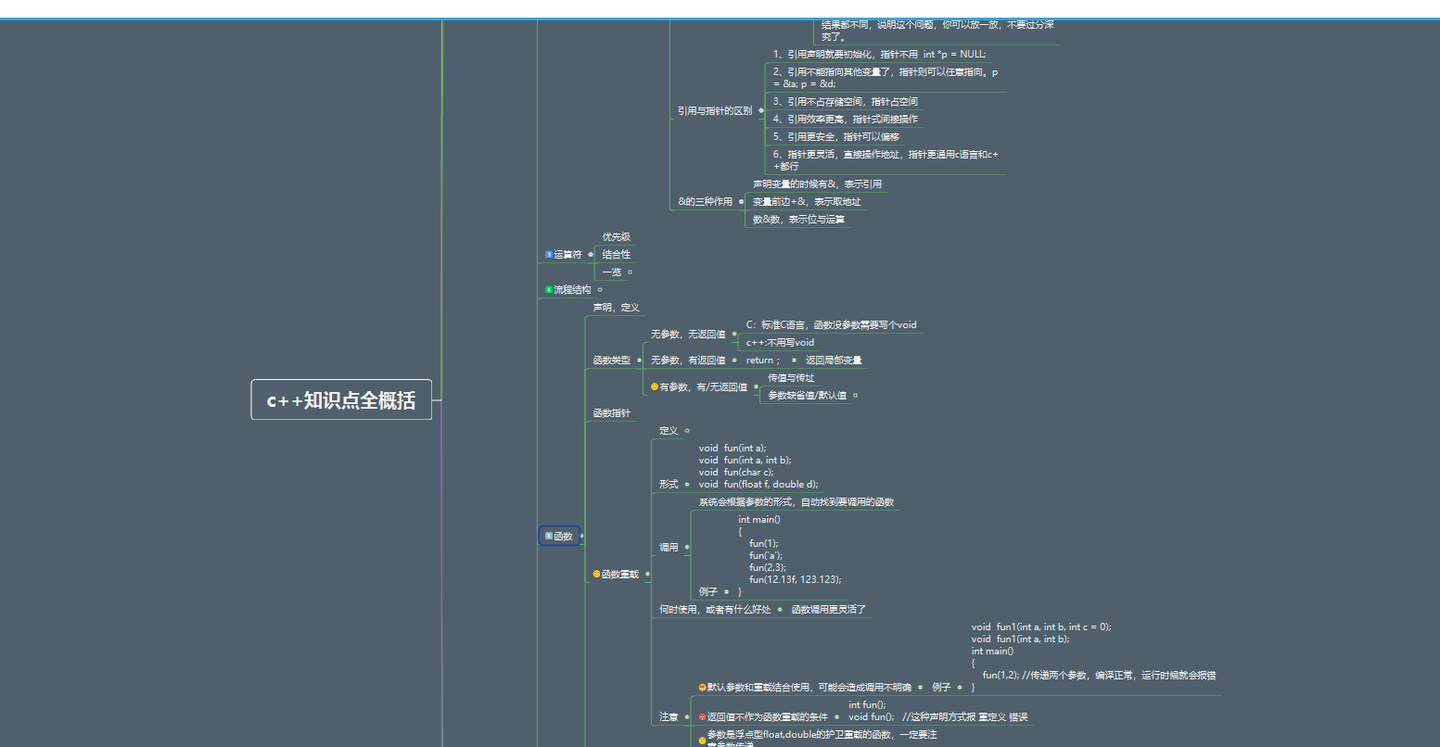Viewport: 1440px width, 747px height.
Task: Collapse the 函数 node's children
Action: click(582, 536)
